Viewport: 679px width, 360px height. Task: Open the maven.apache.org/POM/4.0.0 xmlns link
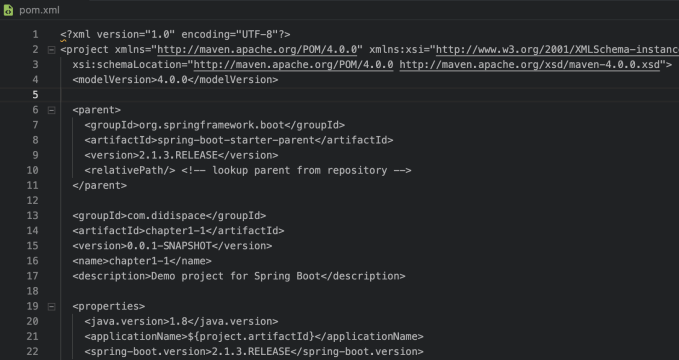tap(257, 49)
